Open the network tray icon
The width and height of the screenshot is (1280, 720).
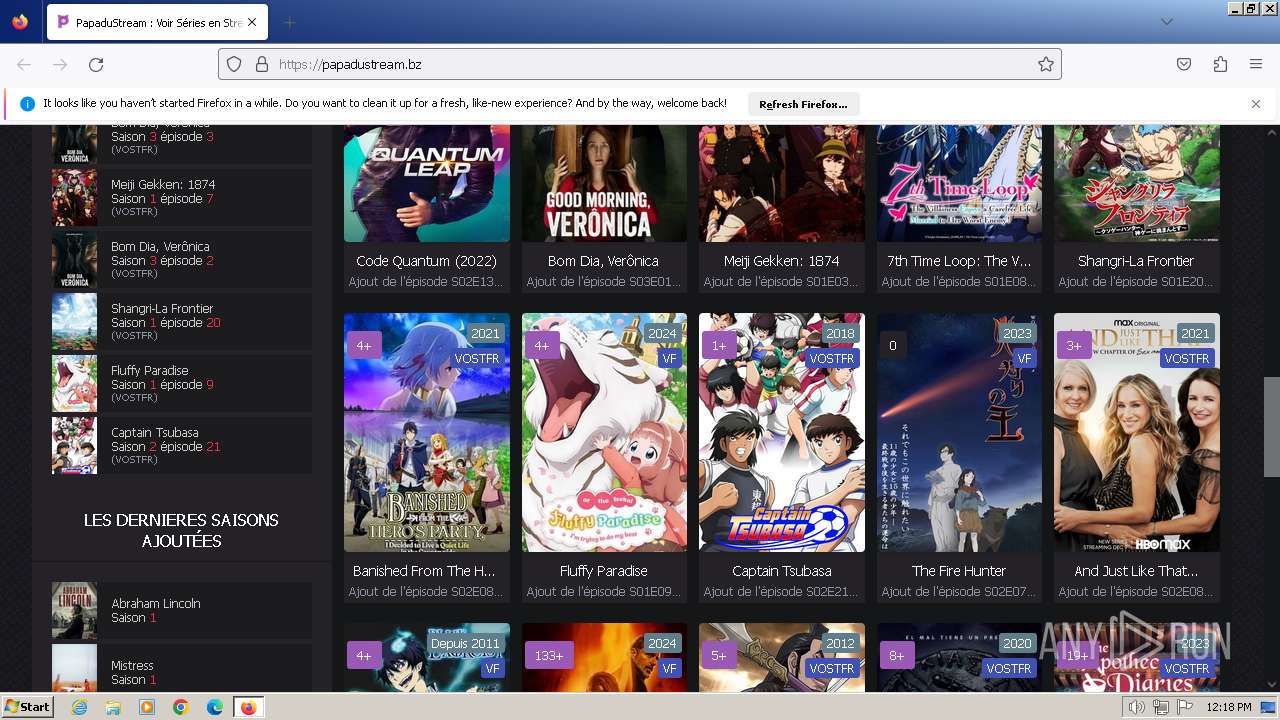tap(1161, 707)
